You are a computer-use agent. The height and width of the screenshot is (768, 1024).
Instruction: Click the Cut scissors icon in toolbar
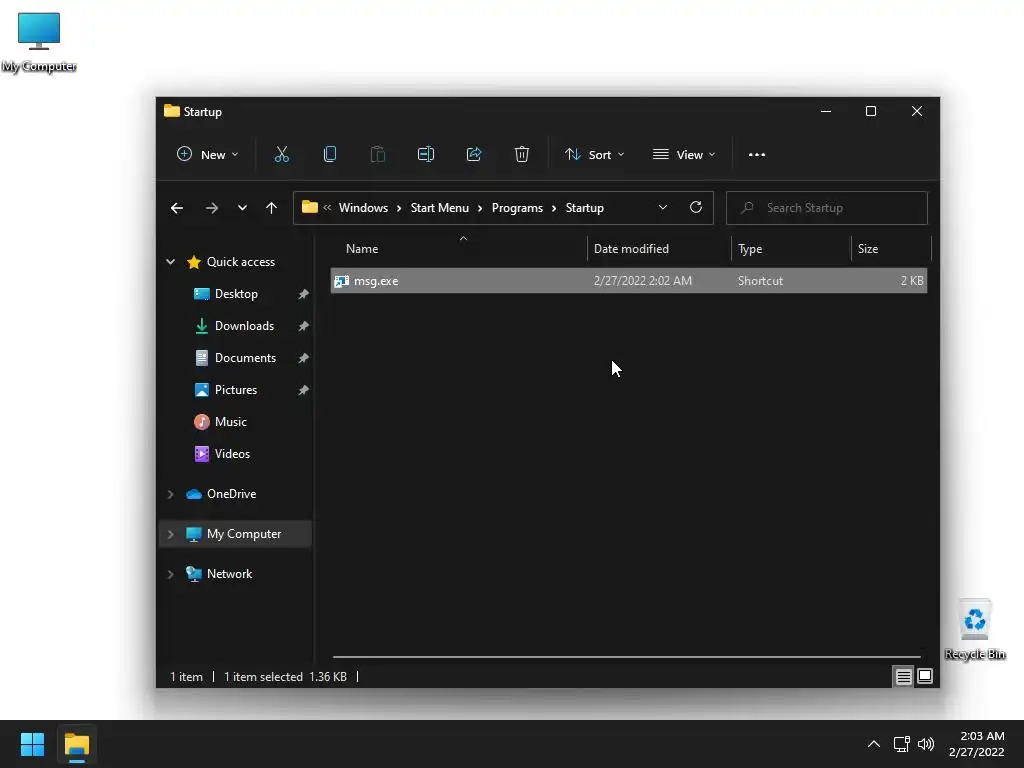(281, 155)
